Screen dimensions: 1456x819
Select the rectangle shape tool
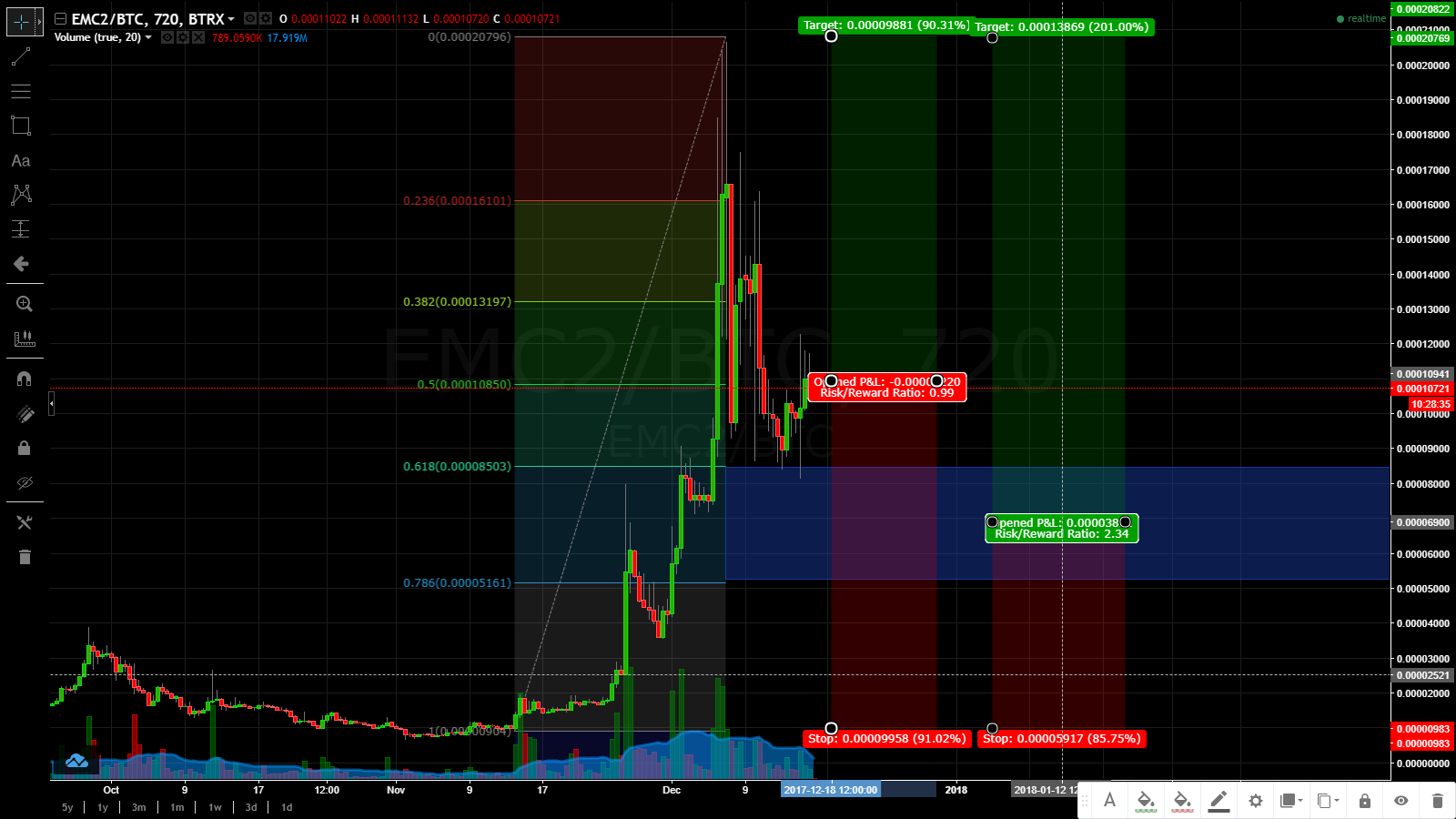coord(21,126)
